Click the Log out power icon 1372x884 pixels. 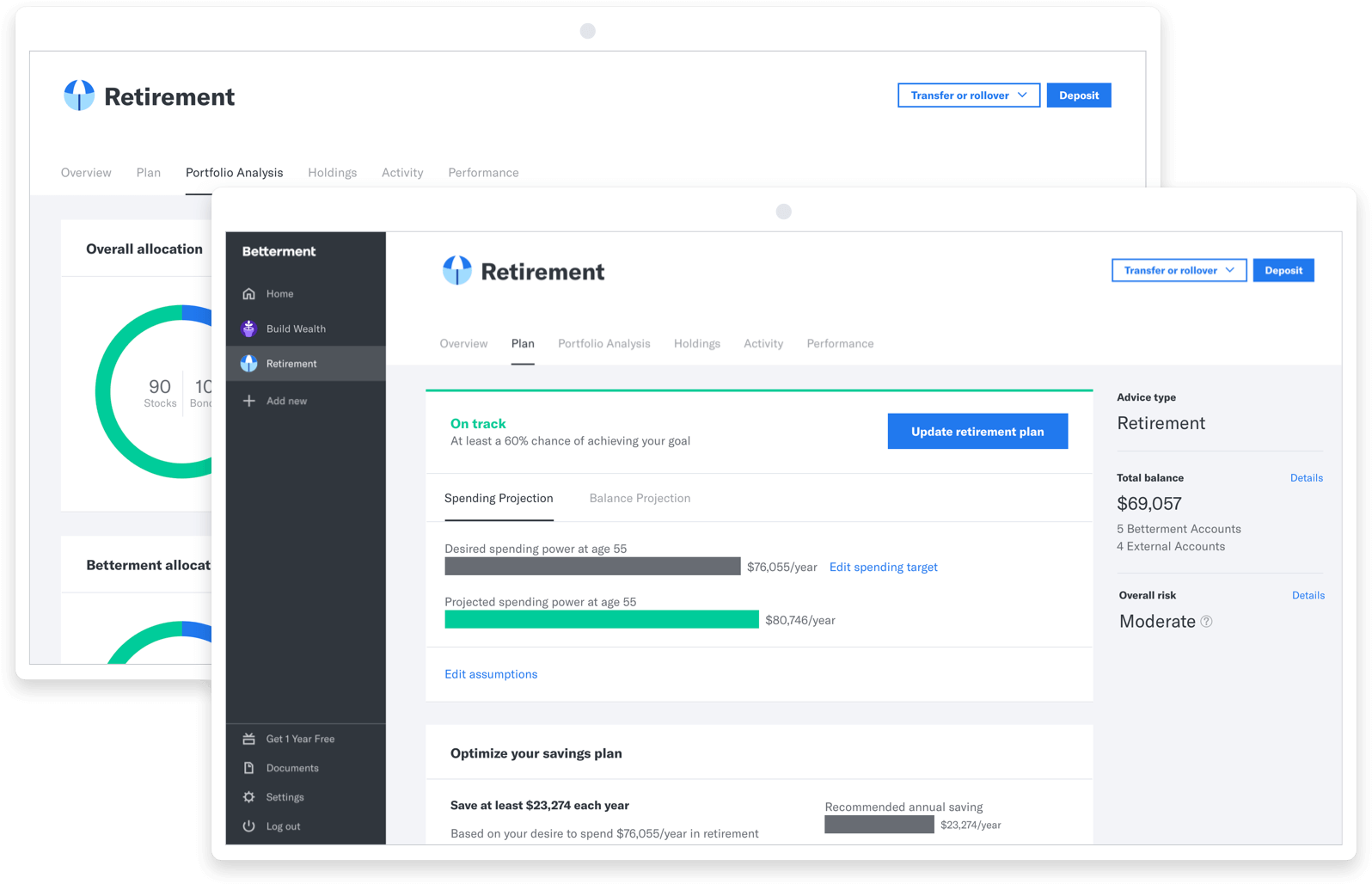point(249,826)
